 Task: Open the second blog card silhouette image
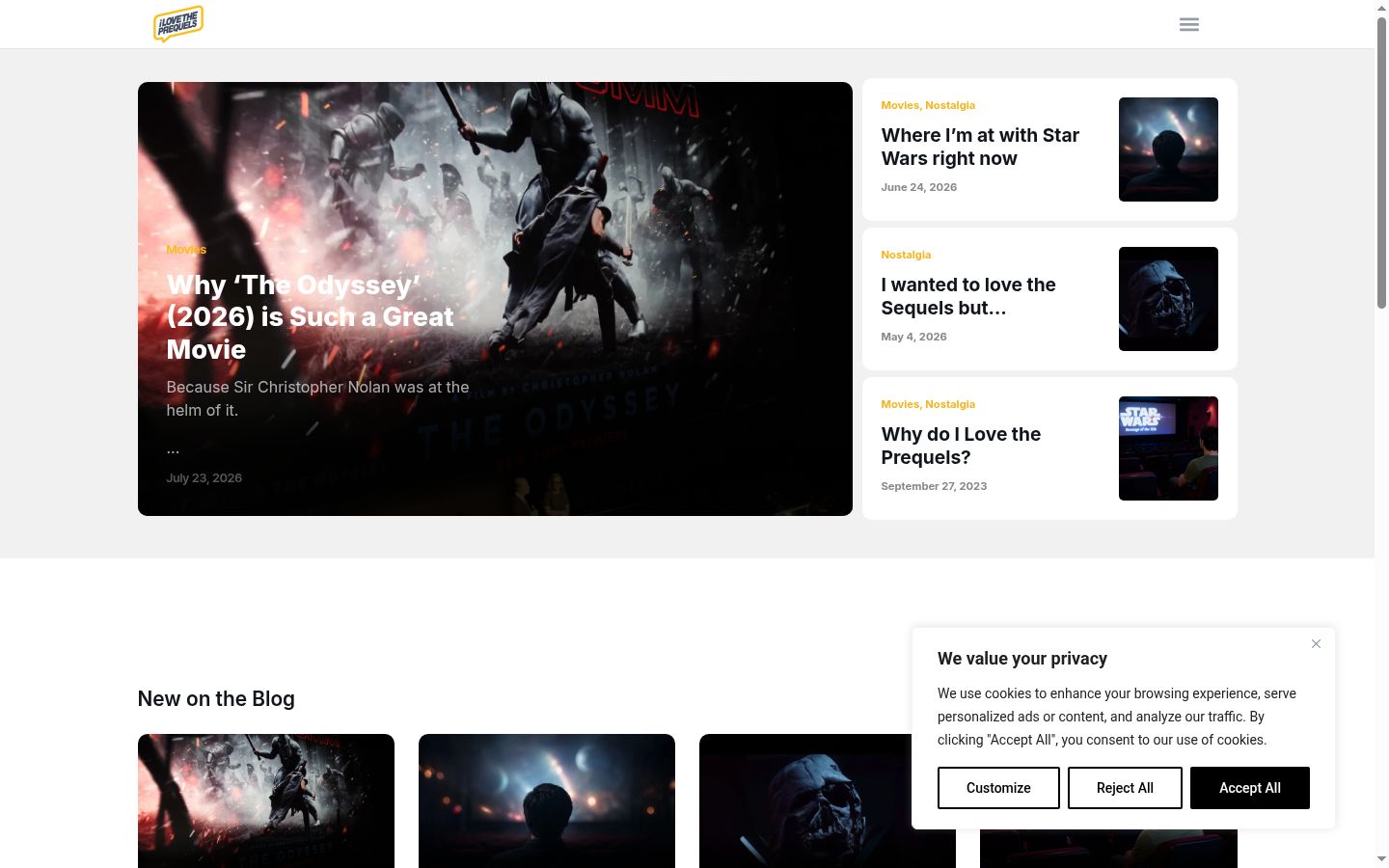(x=547, y=800)
